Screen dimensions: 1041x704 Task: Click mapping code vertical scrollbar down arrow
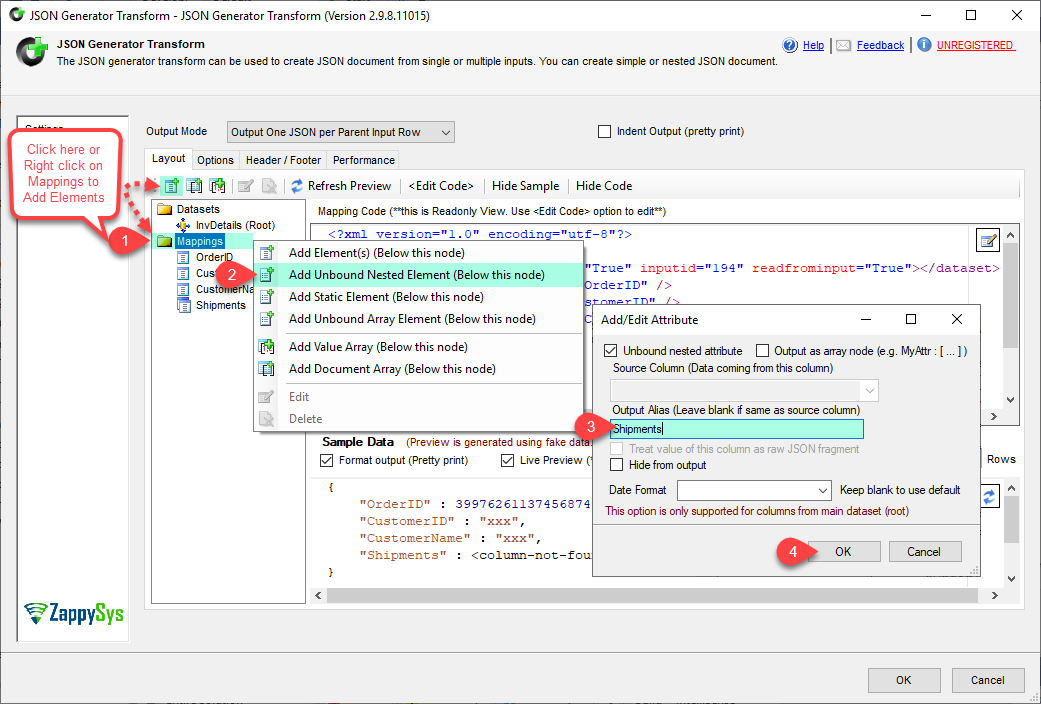(x=1010, y=400)
